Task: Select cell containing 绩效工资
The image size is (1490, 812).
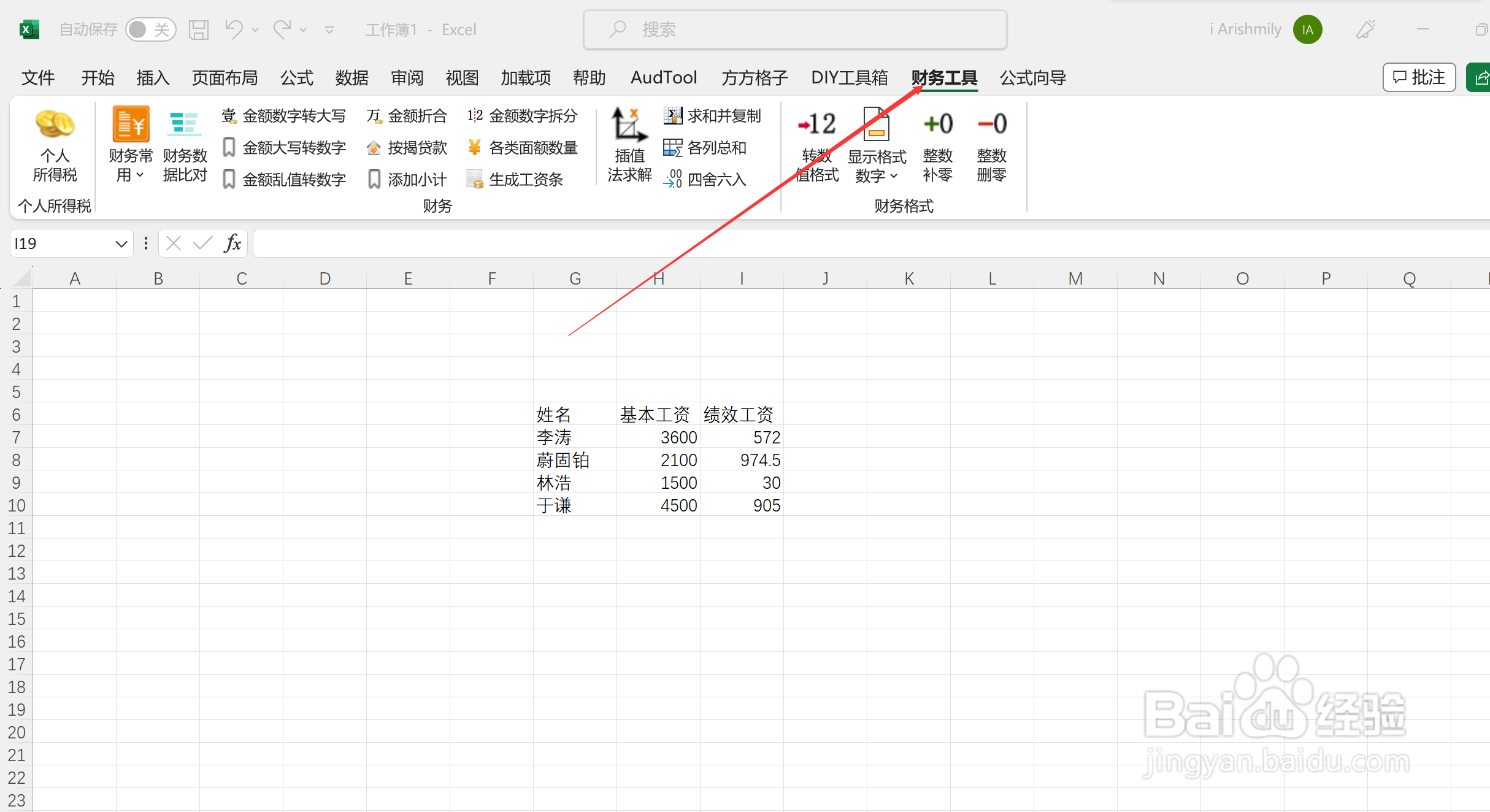Action: tap(742, 415)
